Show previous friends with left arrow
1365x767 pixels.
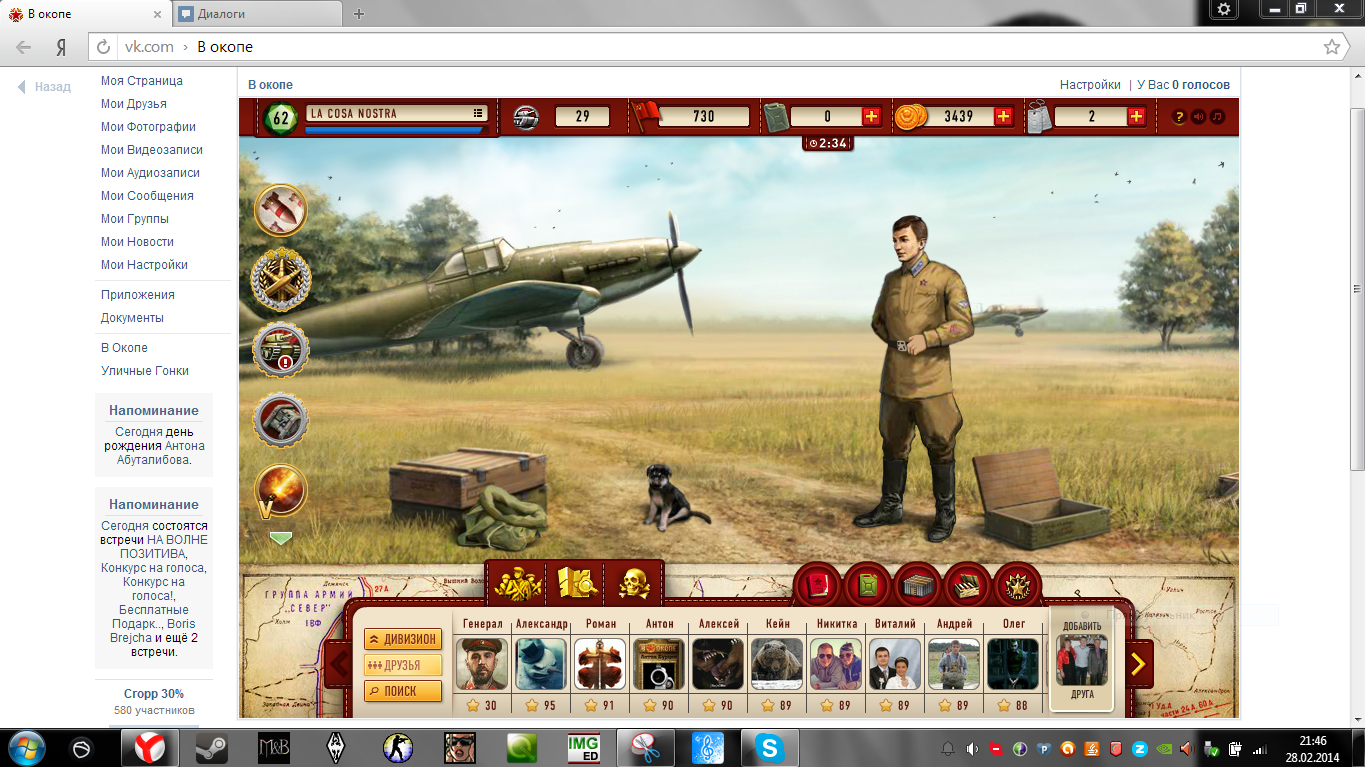(x=339, y=664)
